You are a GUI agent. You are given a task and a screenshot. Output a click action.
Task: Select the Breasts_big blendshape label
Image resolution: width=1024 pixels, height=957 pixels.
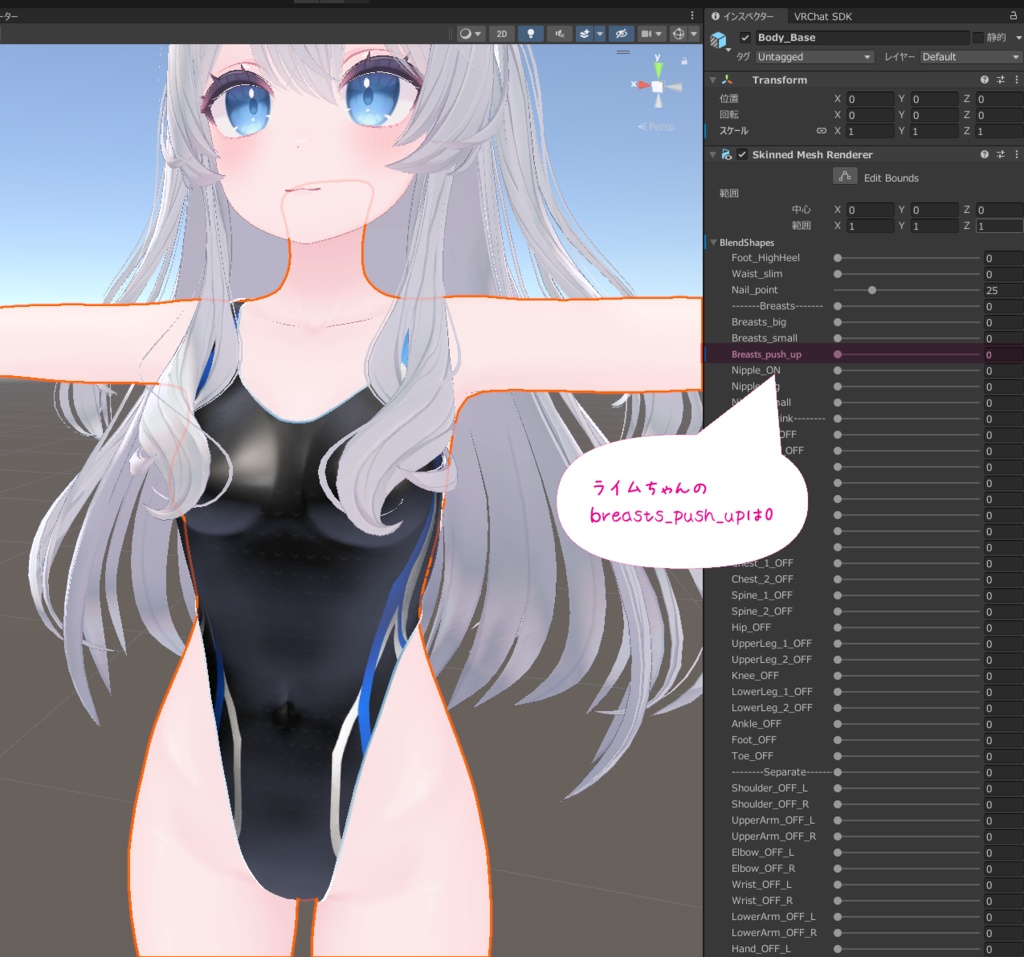[x=759, y=322]
